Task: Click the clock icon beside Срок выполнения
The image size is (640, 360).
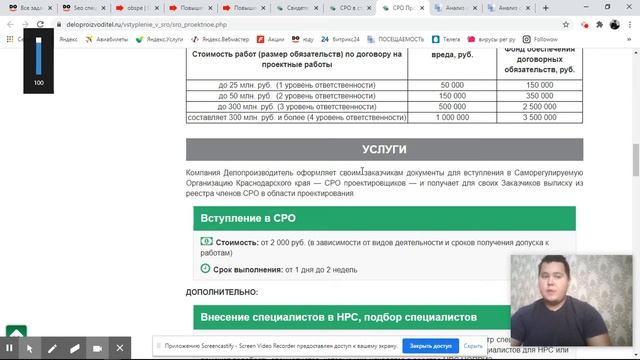Action: click(x=205, y=269)
